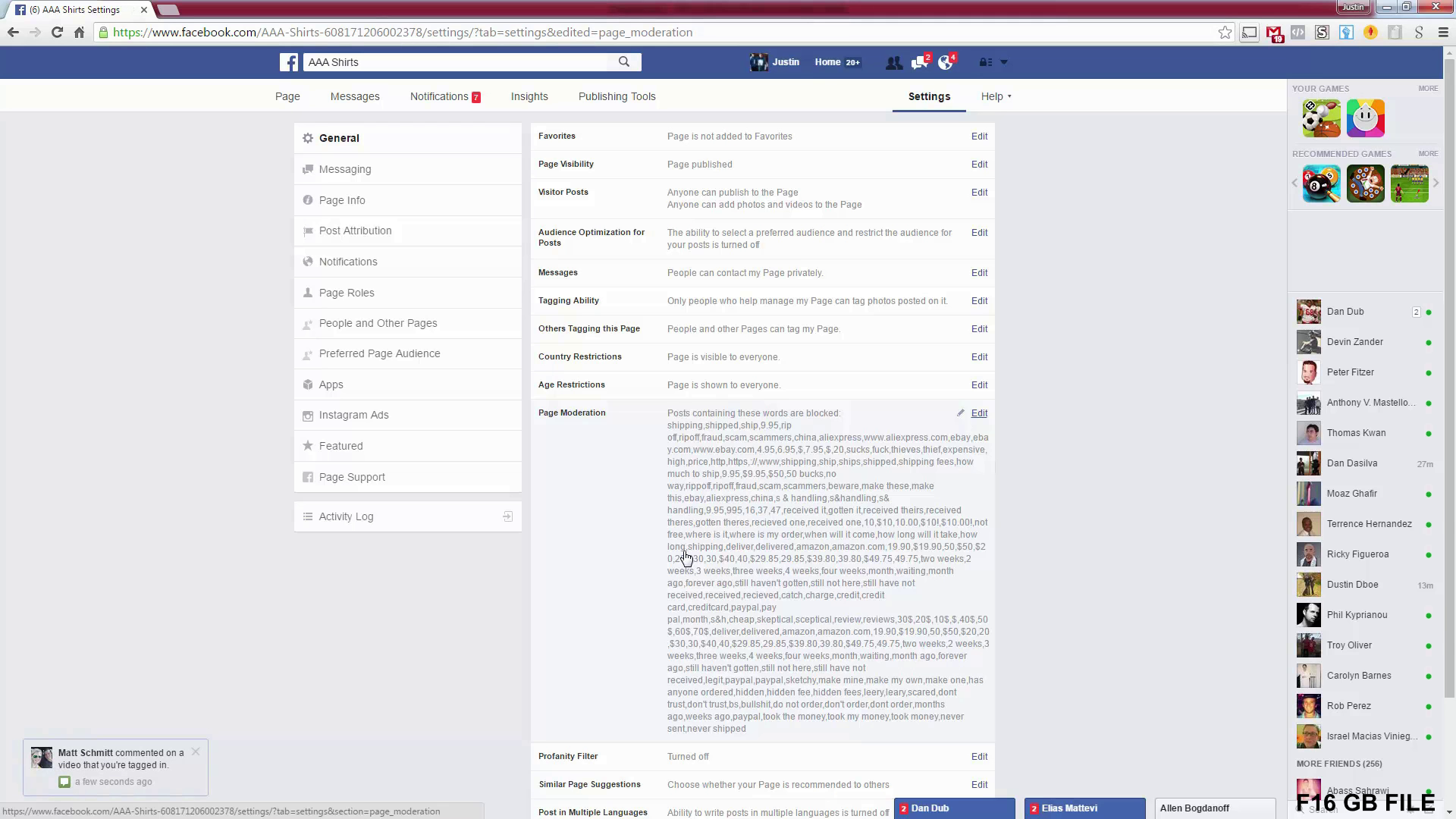Click the People and Other Pages icon
This screenshot has height=819, width=1456.
[x=307, y=323]
